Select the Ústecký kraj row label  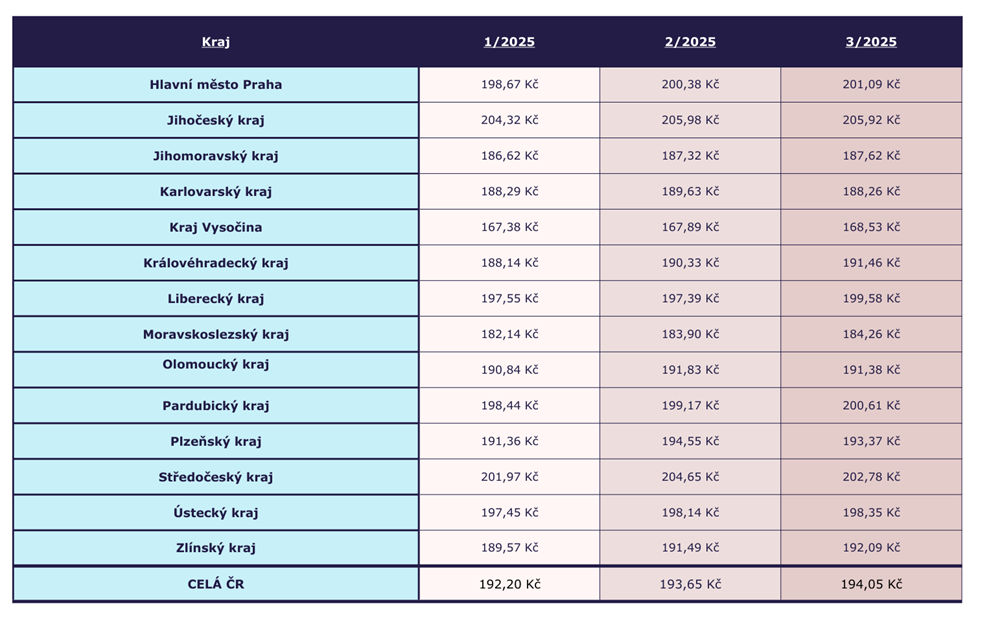point(216,513)
